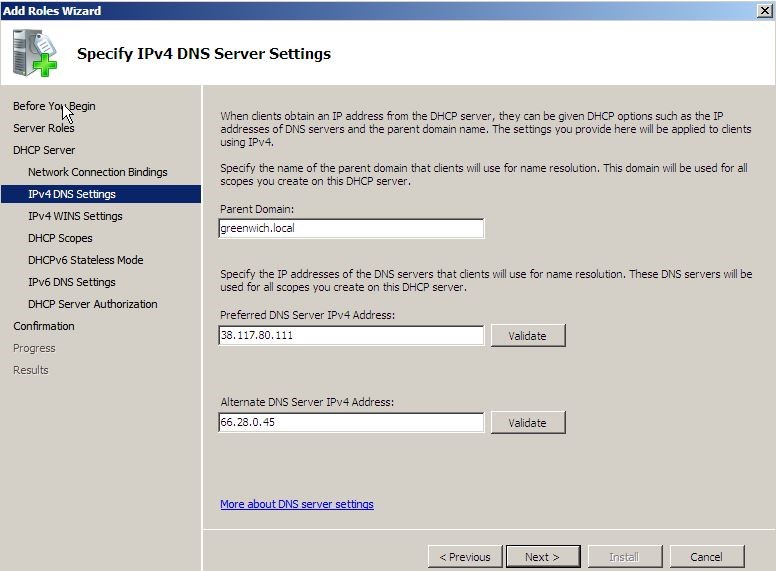The height and width of the screenshot is (571, 776).
Task: Open the Server Roles step
Action: 44,128
